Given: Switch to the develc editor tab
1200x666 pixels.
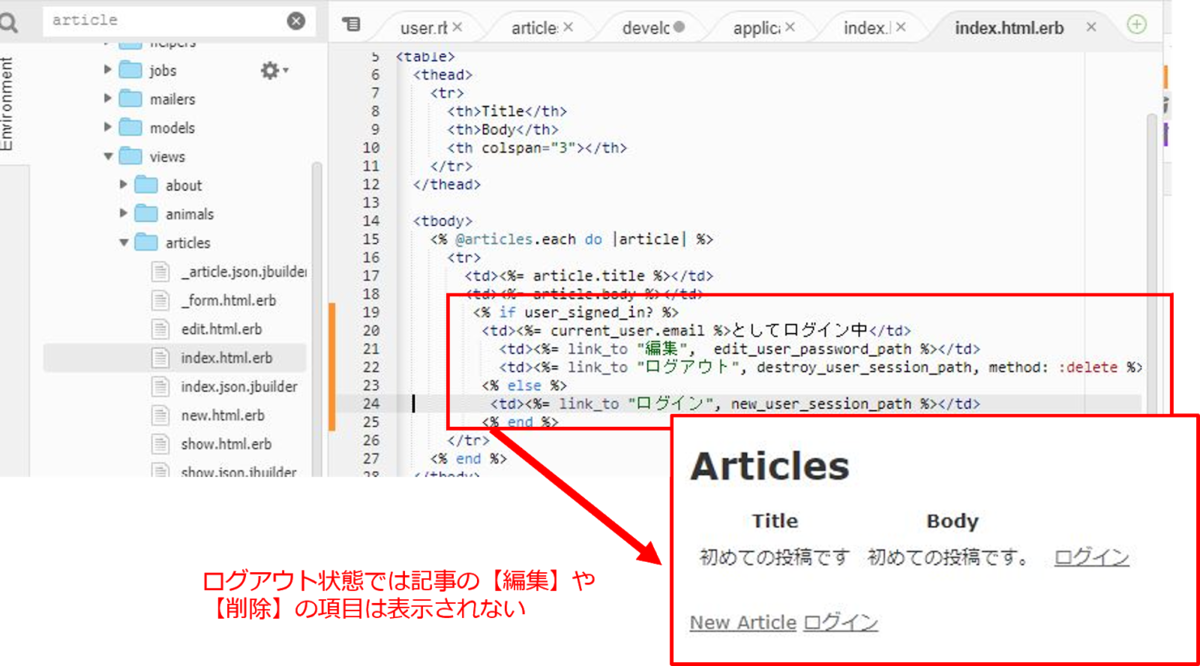Looking at the screenshot, I should pos(645,28).
